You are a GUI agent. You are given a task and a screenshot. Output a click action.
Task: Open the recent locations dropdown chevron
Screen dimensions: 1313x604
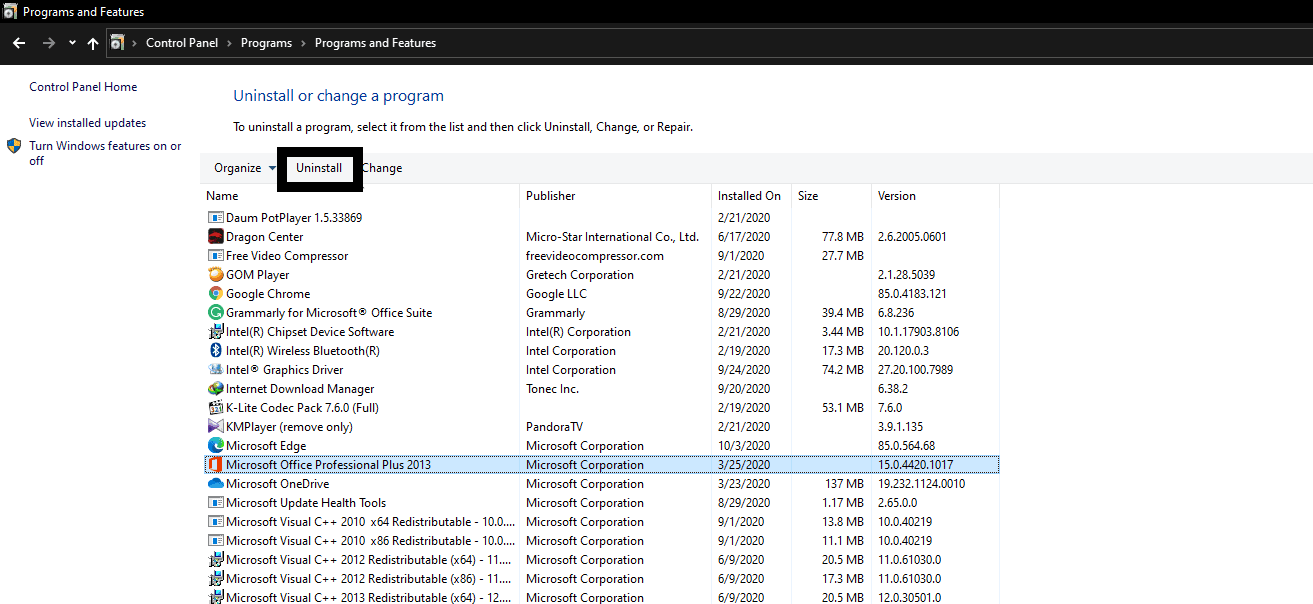[72, 43]
